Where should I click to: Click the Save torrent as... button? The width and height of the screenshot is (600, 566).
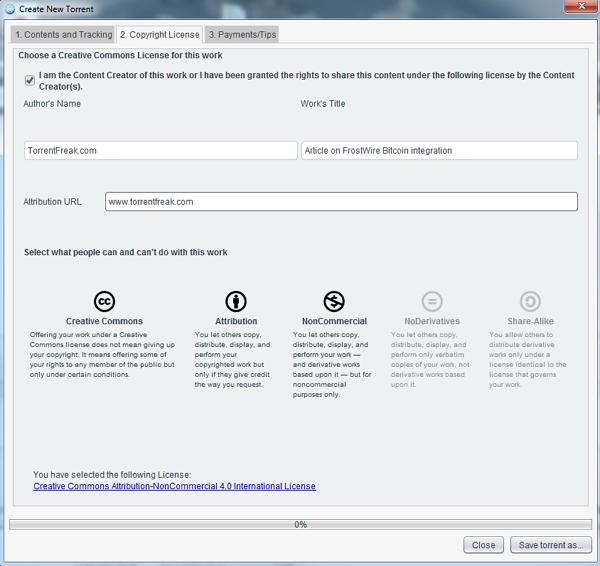[x=551, y=545]
